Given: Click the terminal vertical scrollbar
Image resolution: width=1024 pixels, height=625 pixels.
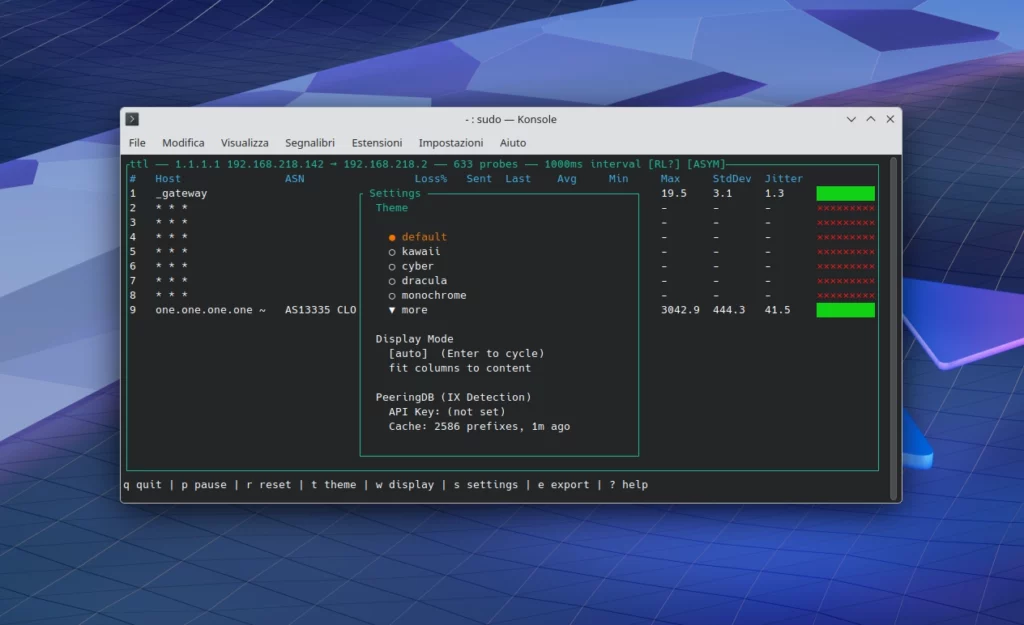Looking at the screenshot, I should 894,328.
